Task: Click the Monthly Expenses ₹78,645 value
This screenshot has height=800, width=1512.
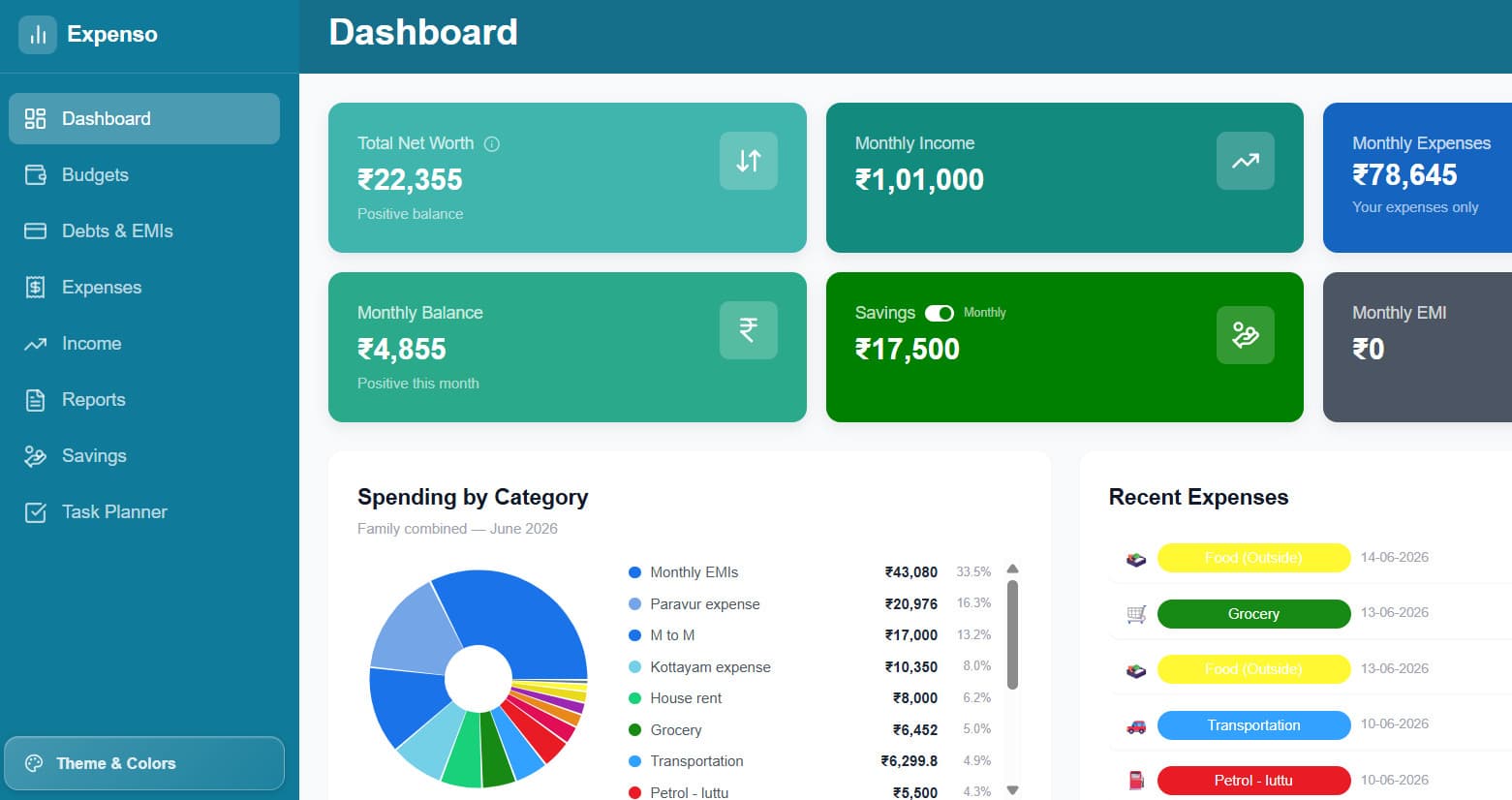Action: [x=1404, y=175]
